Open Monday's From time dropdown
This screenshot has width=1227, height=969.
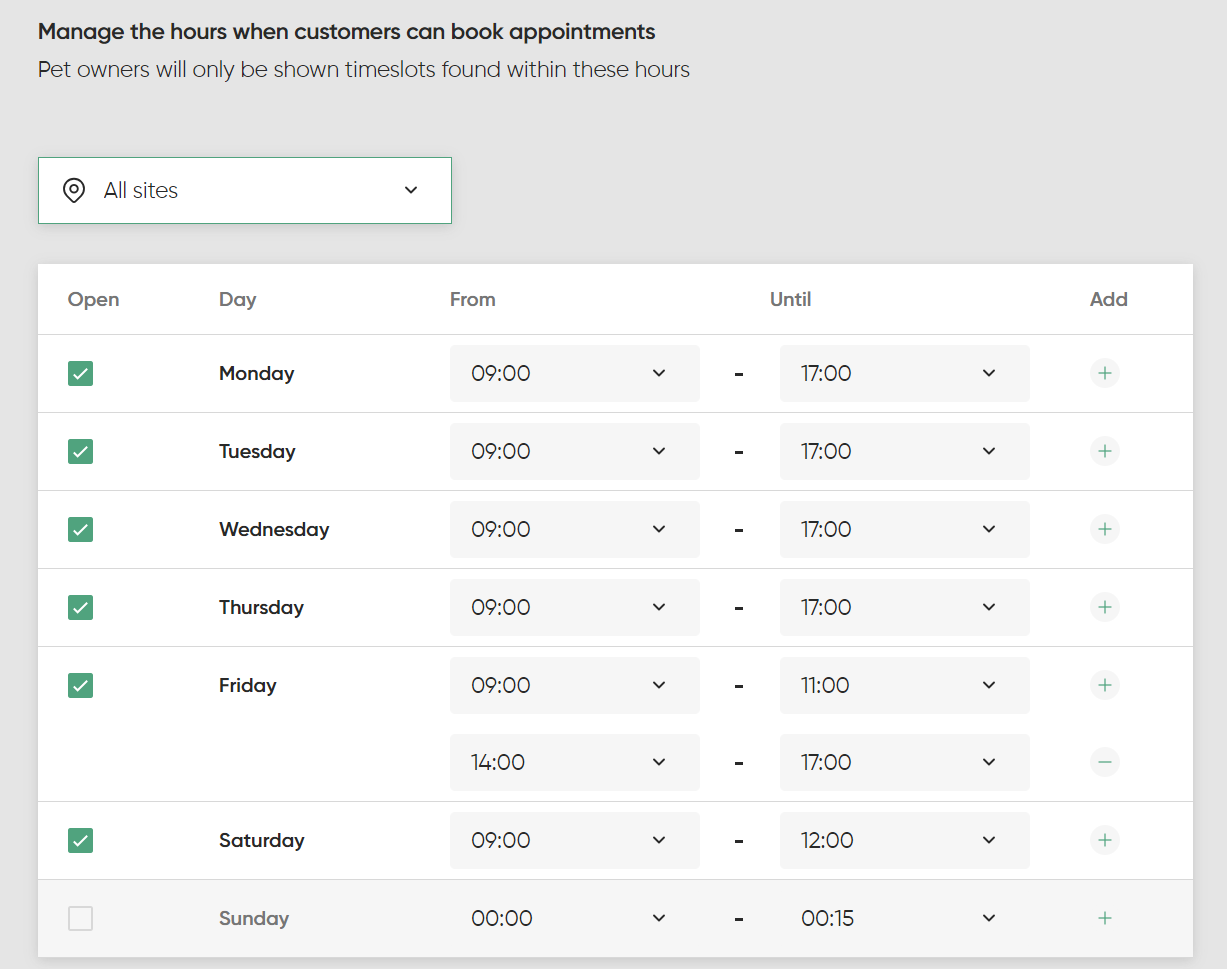(574, 374)
